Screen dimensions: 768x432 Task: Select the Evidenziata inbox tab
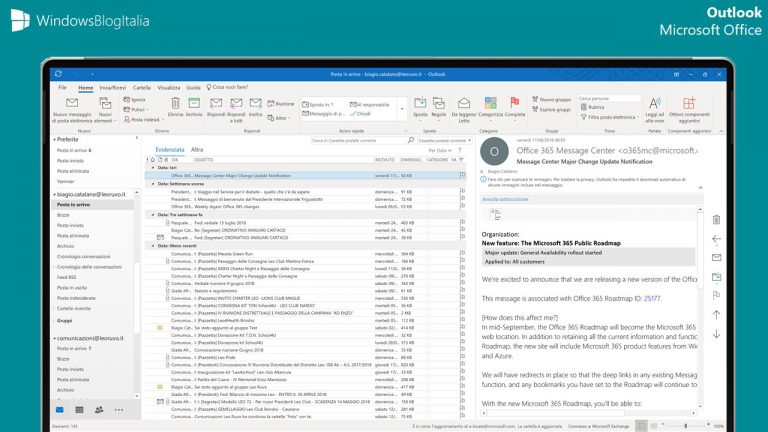click(169, 149)
